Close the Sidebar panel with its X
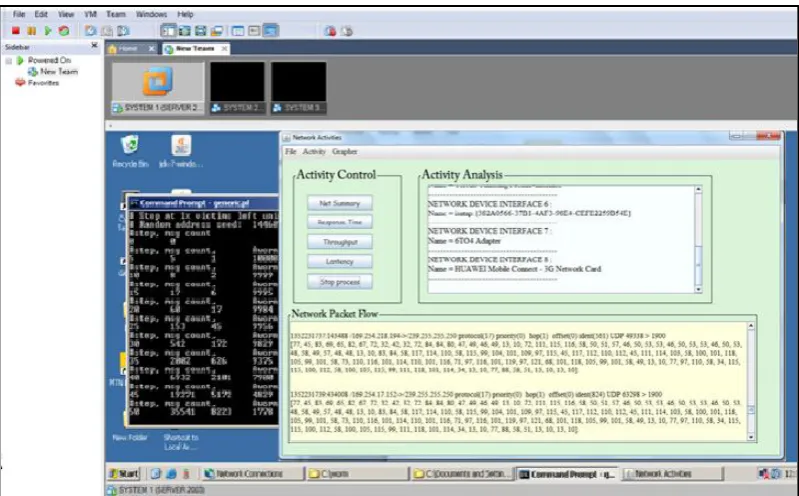 pos(94,46)
